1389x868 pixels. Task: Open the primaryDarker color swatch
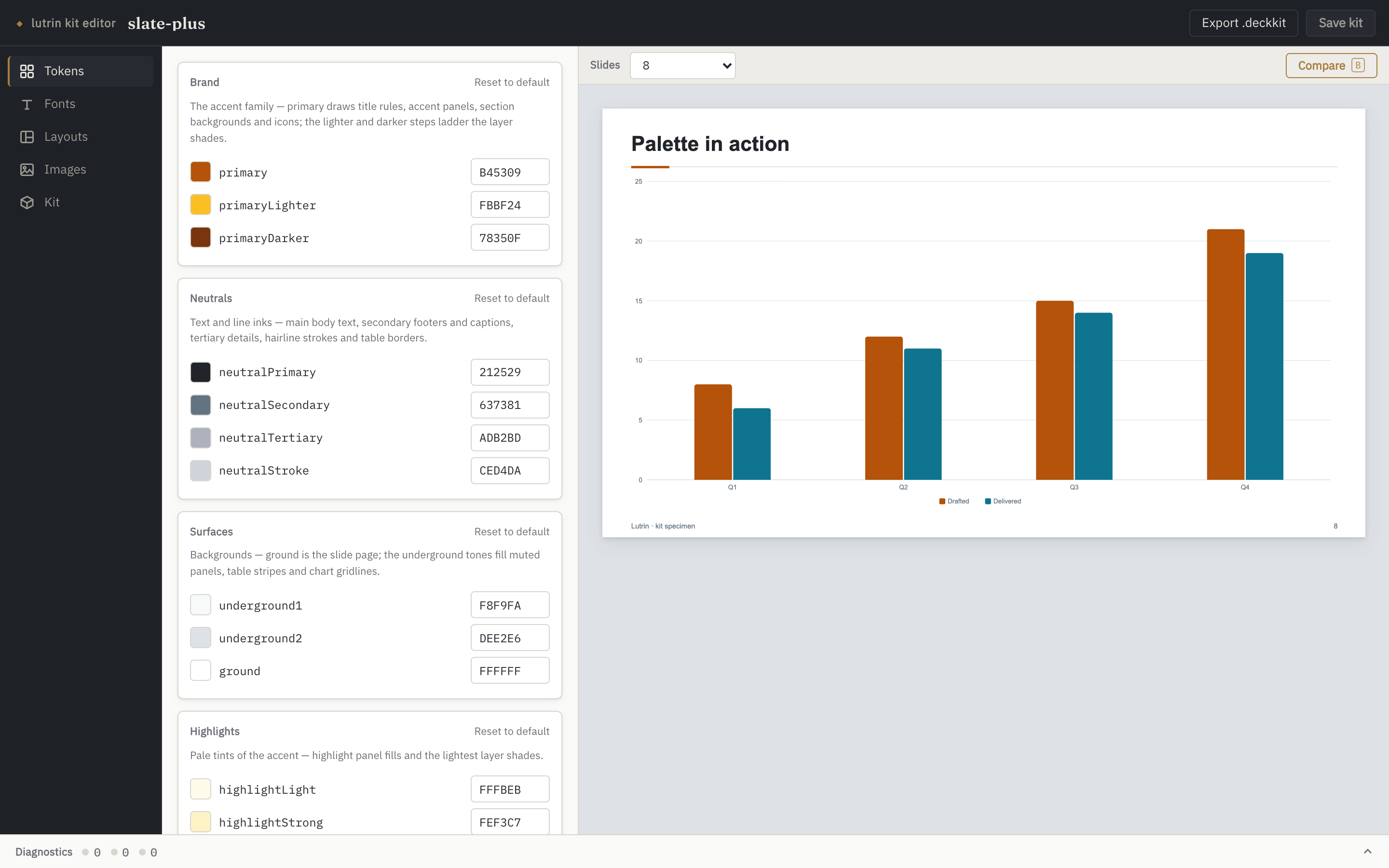pos(200,238)
